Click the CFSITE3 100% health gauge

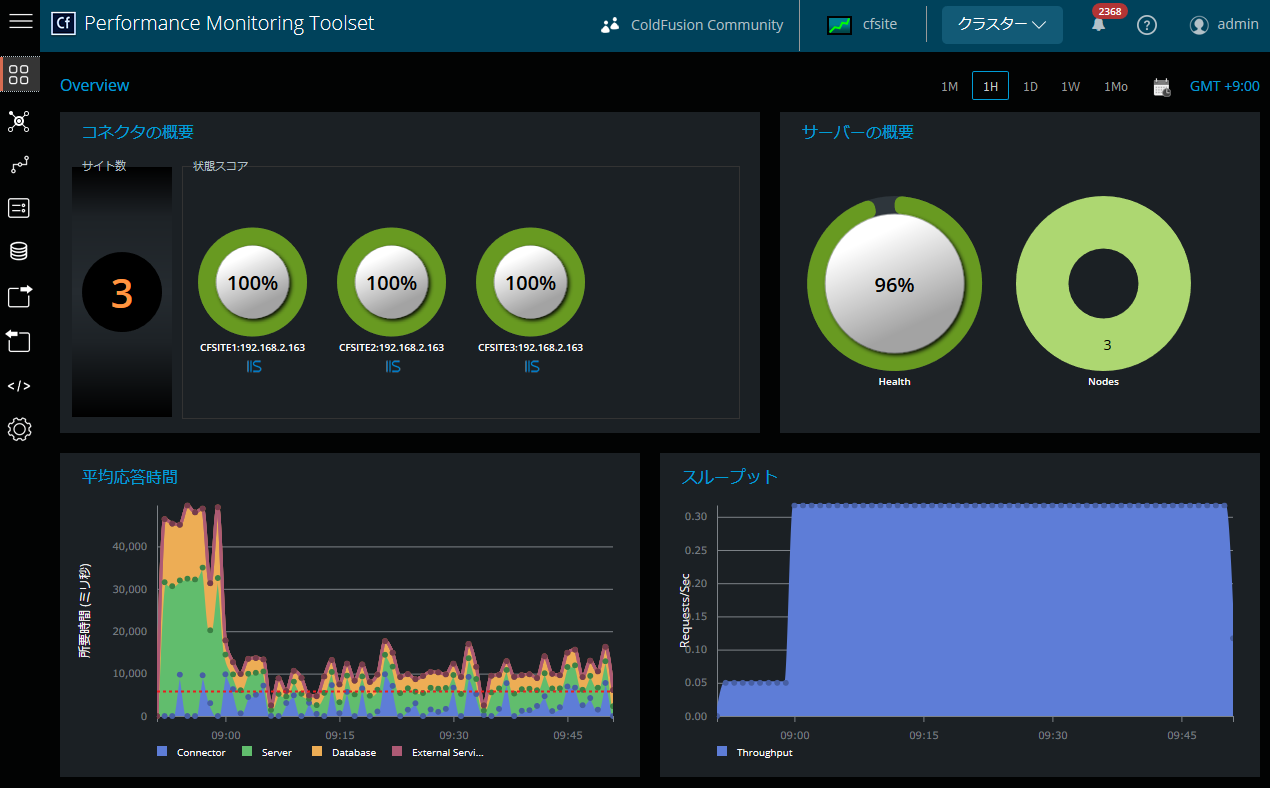pos(531,283)
